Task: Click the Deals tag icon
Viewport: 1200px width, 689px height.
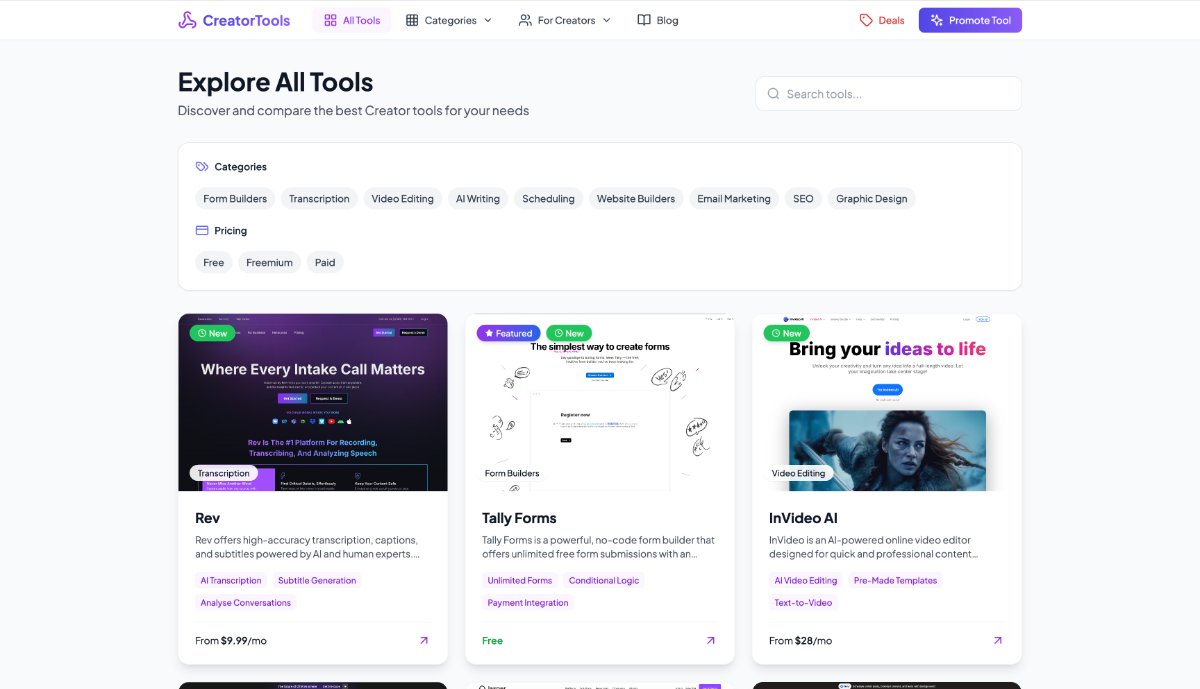Action: coord(866,20)
